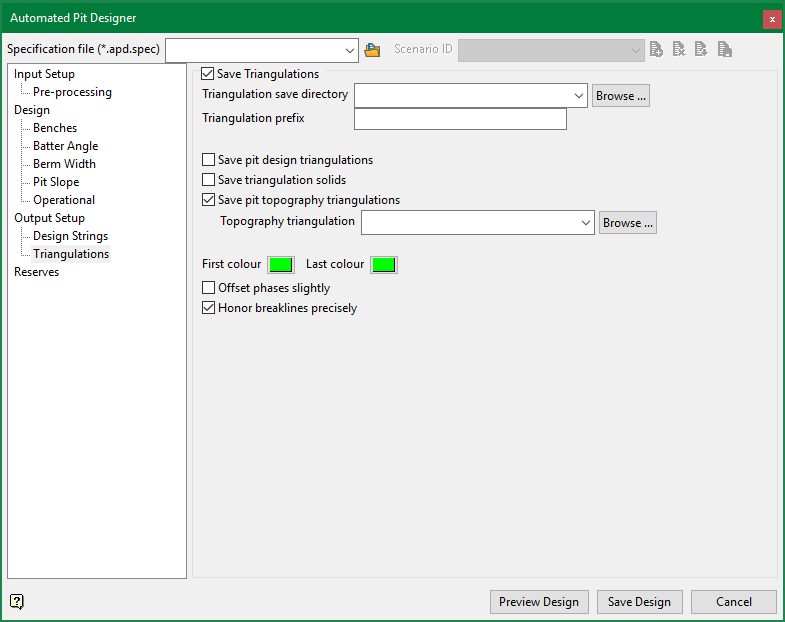Toggle the Save triangulation solids checkbox
Image resolution: width=785 pixels, height=622 pixels.
tap(209, 180)
